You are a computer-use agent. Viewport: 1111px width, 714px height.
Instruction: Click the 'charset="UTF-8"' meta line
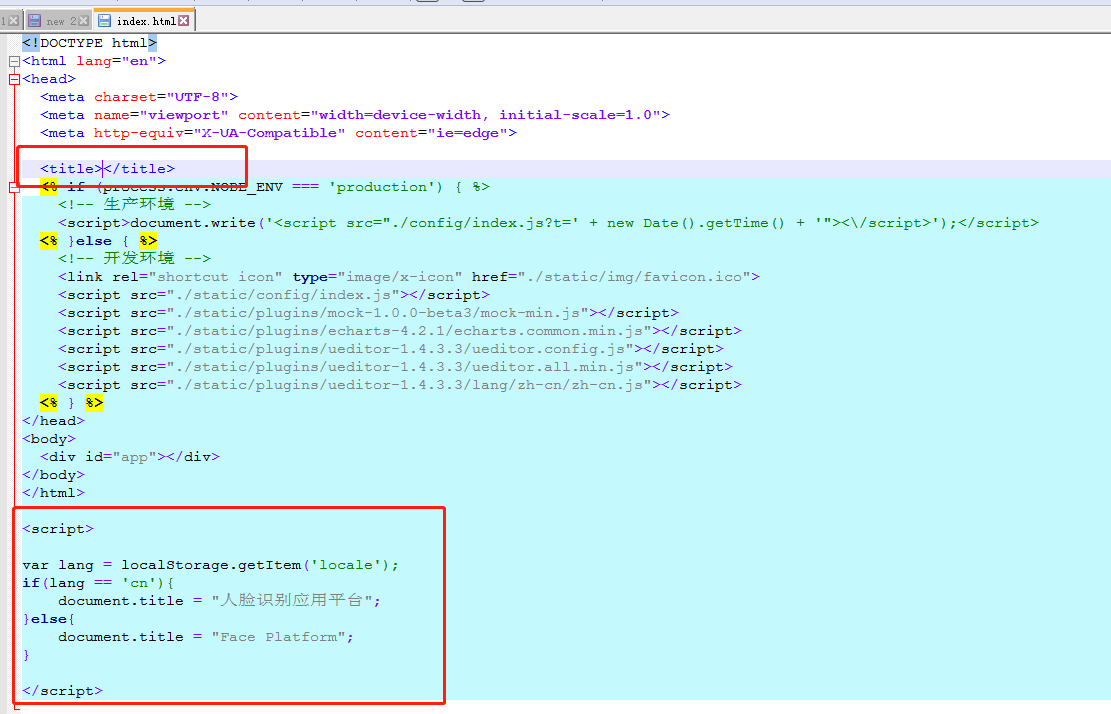(139, 97)
